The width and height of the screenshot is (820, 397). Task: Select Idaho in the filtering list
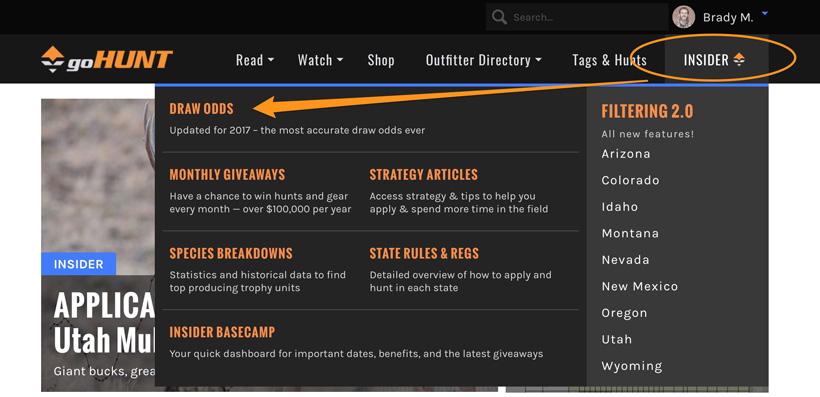[x=620, y=207]
